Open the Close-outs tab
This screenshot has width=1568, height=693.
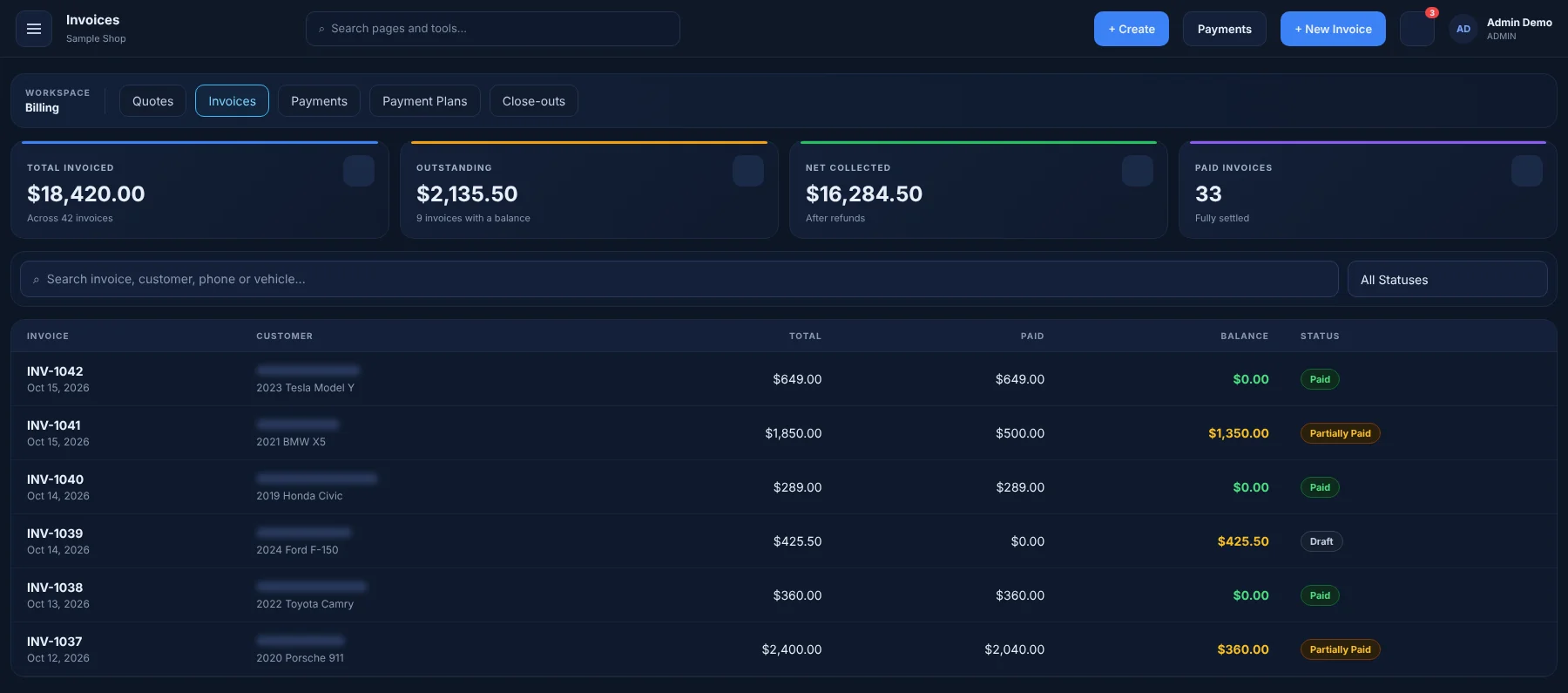[534, 101]
